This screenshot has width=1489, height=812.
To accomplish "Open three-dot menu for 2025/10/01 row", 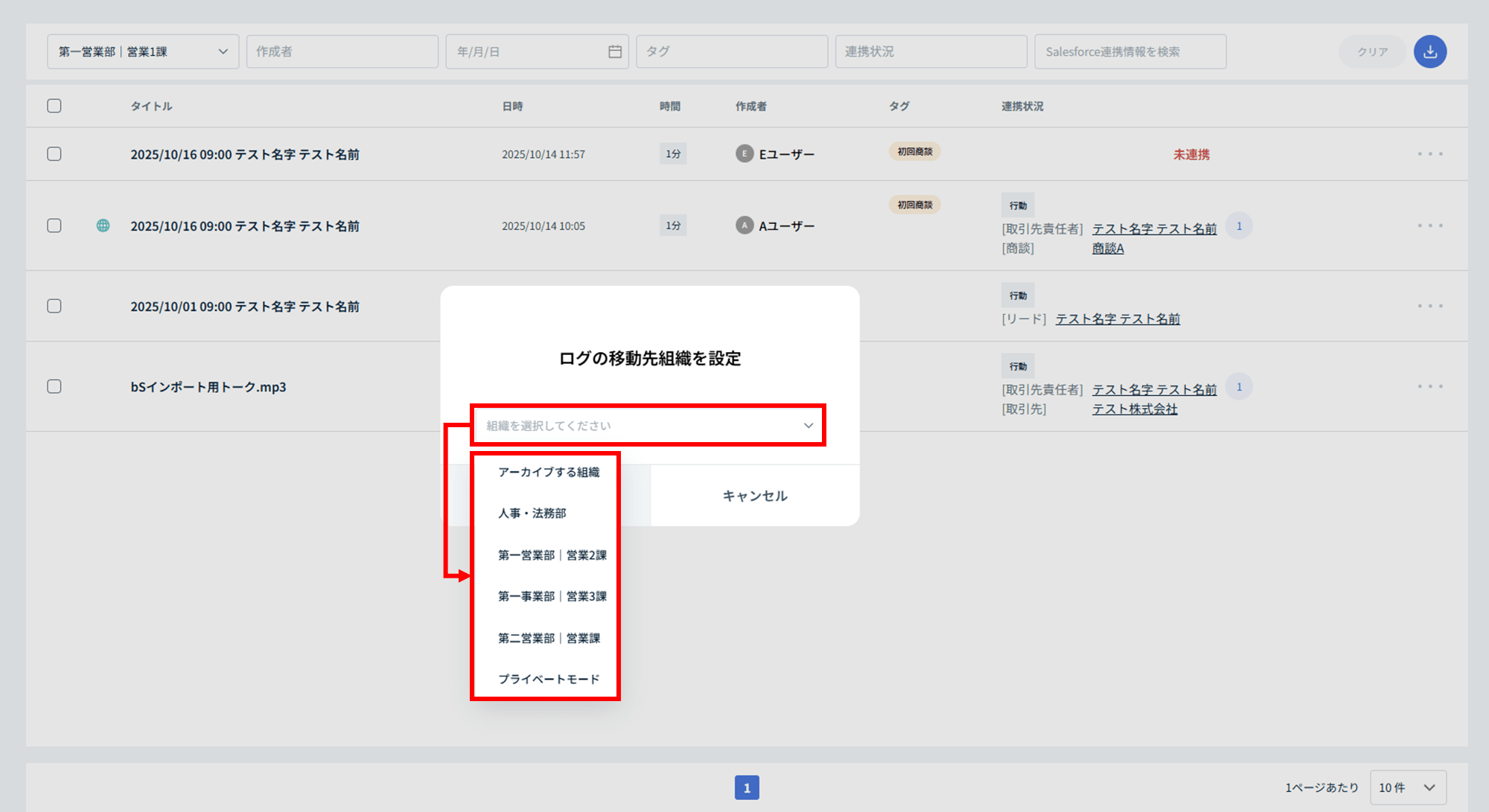I will point(1429,306).
